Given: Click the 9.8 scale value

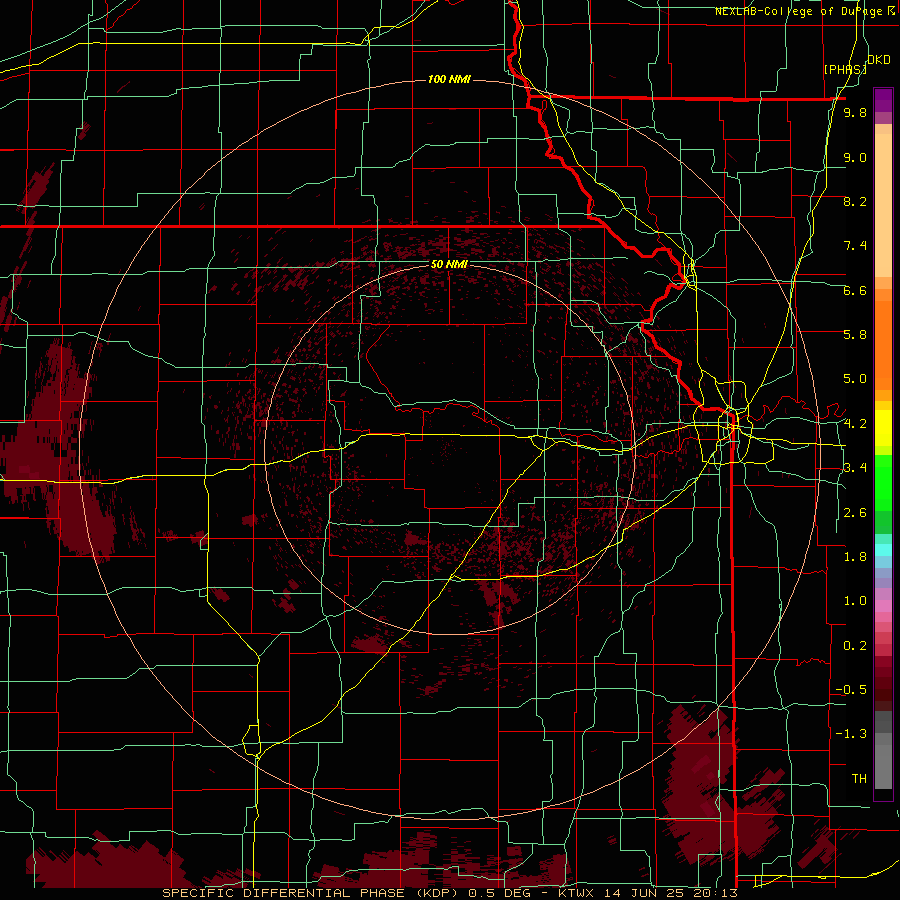Looking at the screenshot, I should (x=855, y=112).
